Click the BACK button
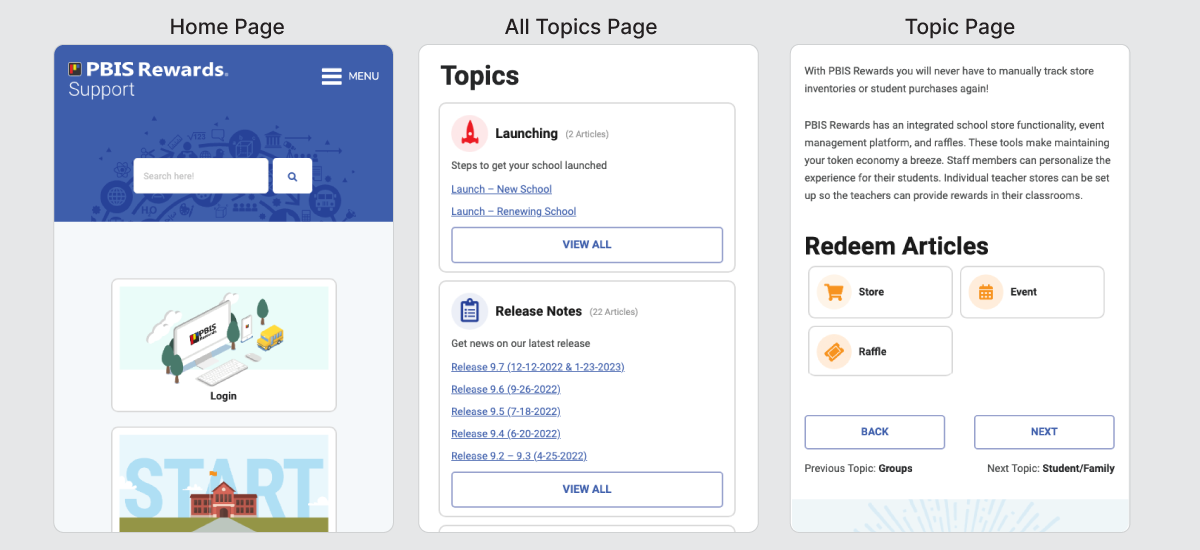Viewport: 1200px width, 550px height. (x=874, y=432)
